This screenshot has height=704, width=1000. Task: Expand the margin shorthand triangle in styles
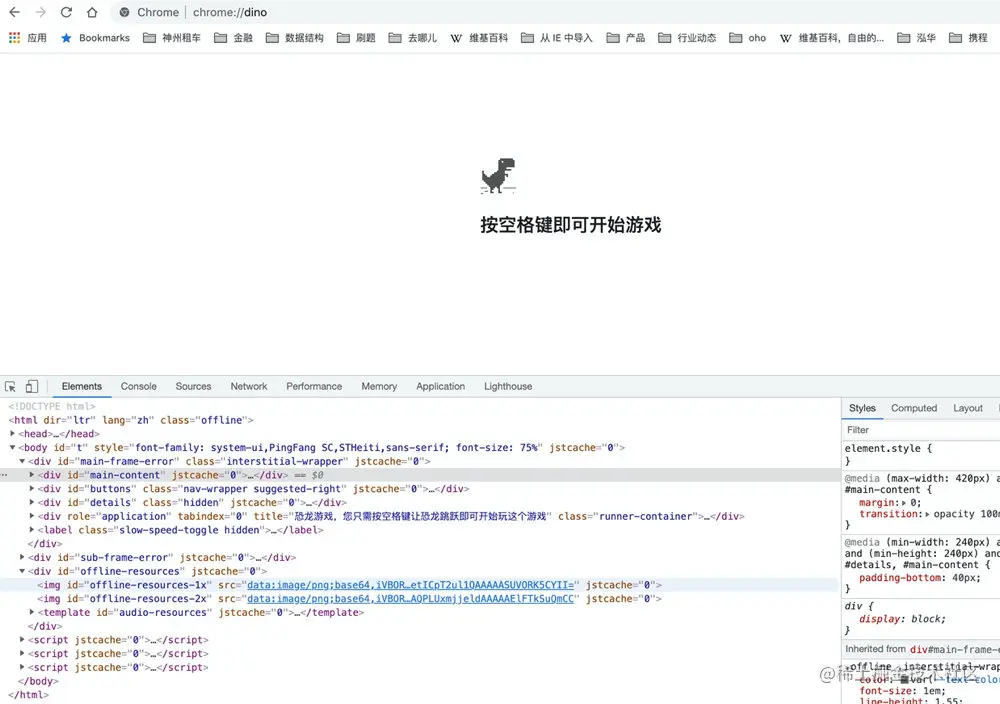point(904,502)
